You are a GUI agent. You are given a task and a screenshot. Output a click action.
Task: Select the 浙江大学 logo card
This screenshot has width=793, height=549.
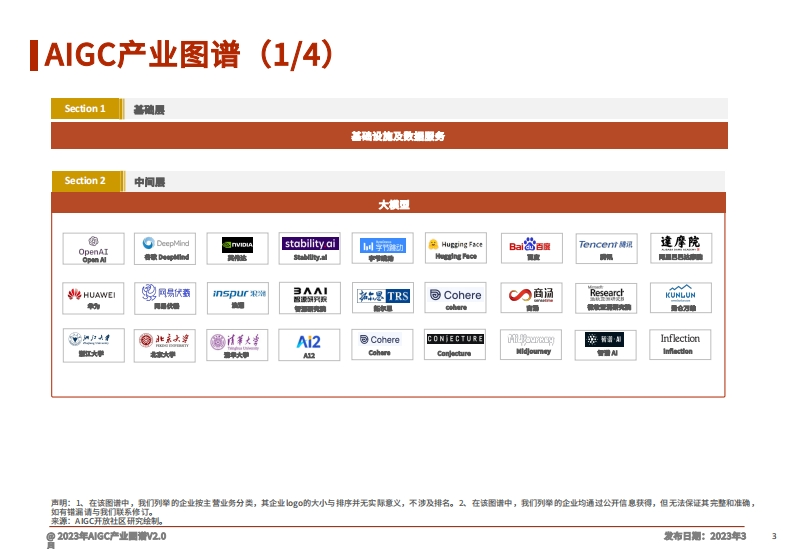(x=94, y=345)
